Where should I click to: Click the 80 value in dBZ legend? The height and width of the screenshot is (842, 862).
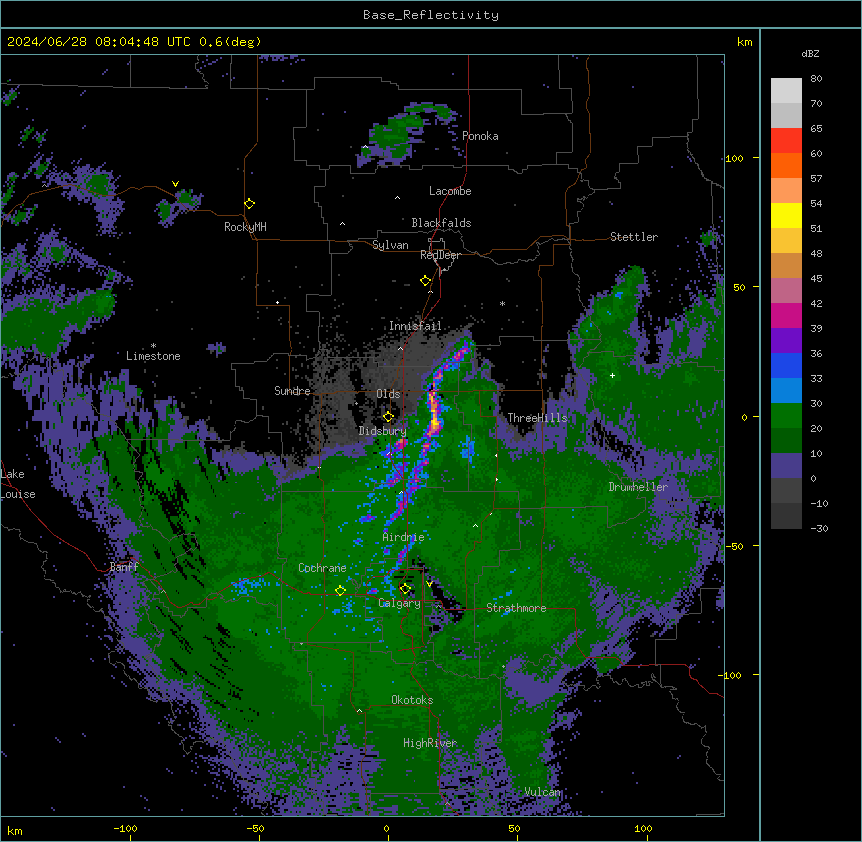(816, 79)
